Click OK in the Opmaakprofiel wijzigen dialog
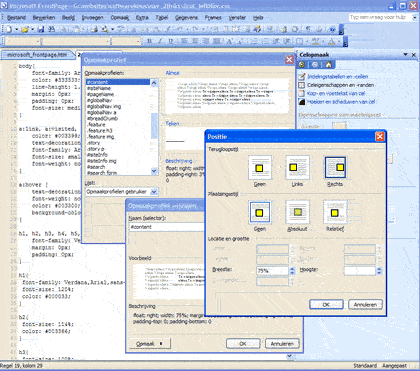 tap(243, 344)
